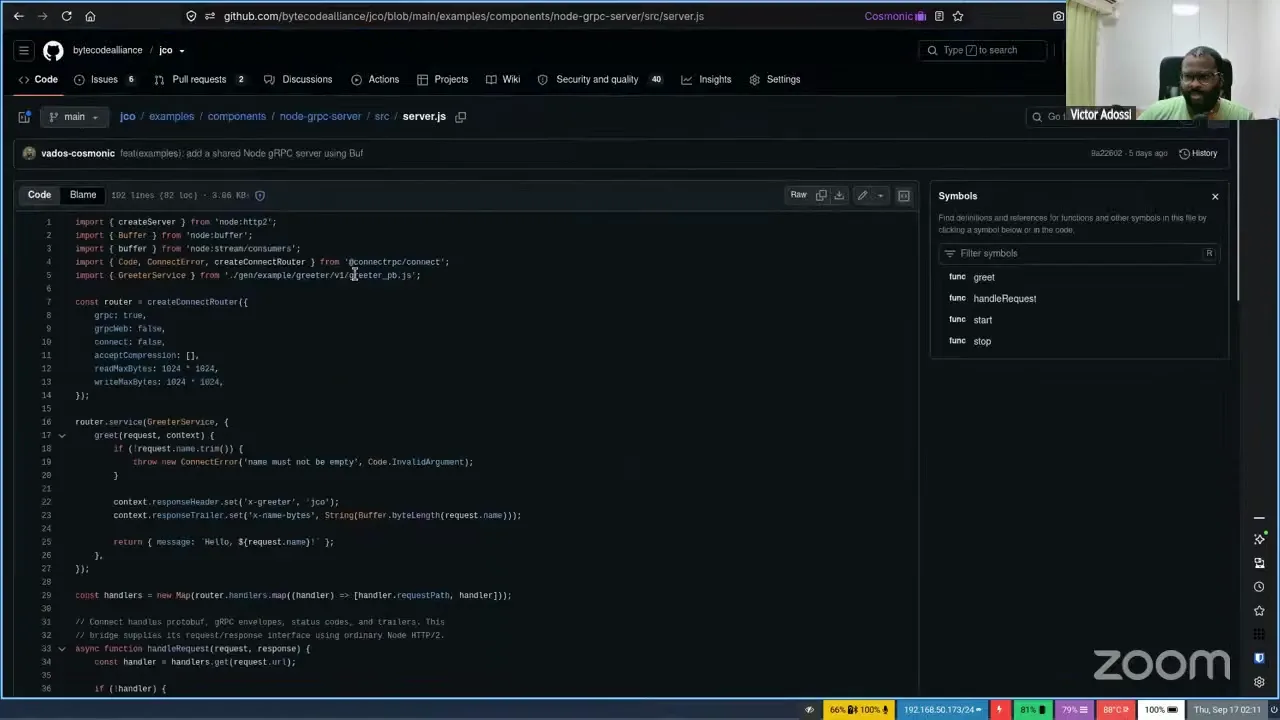Download the raw server.js file

coord(839,195)
